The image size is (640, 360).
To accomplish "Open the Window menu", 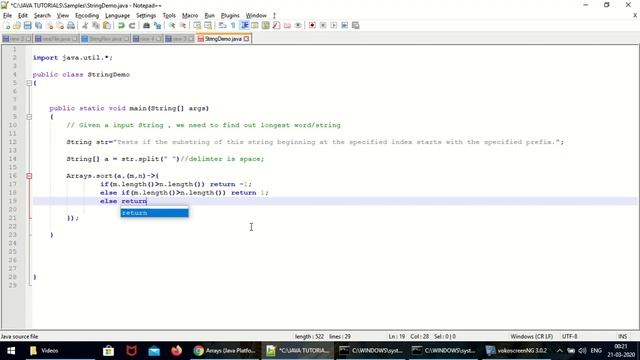I will point(256,16).
